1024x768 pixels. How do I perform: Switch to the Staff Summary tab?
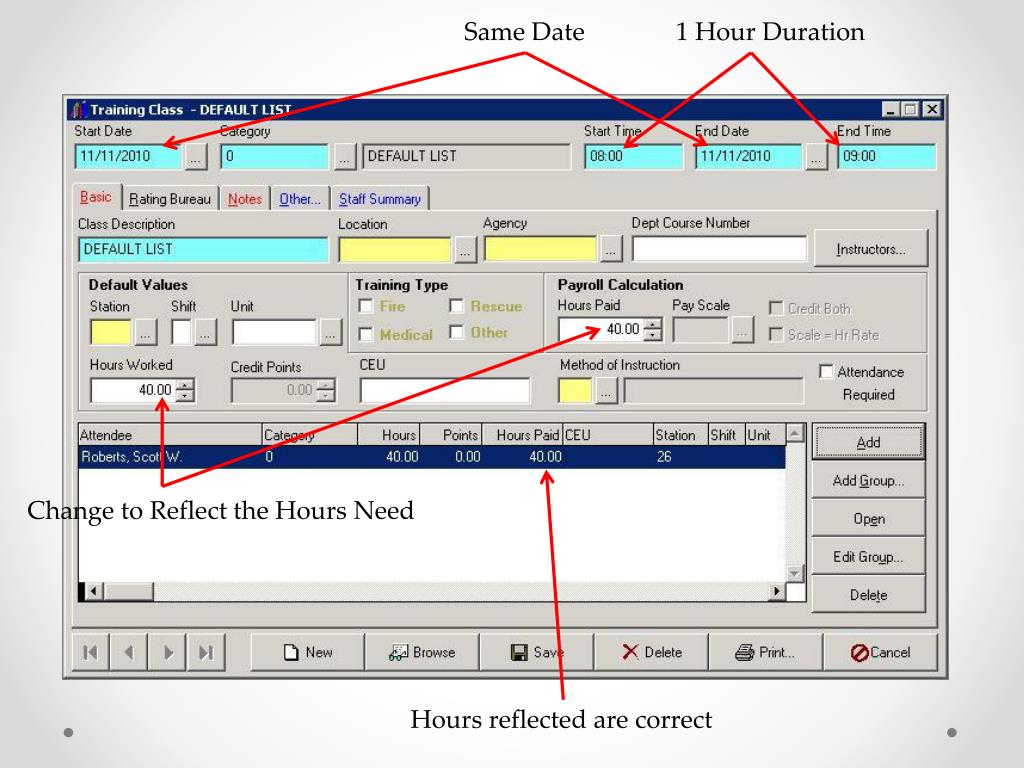click(379, 199)
